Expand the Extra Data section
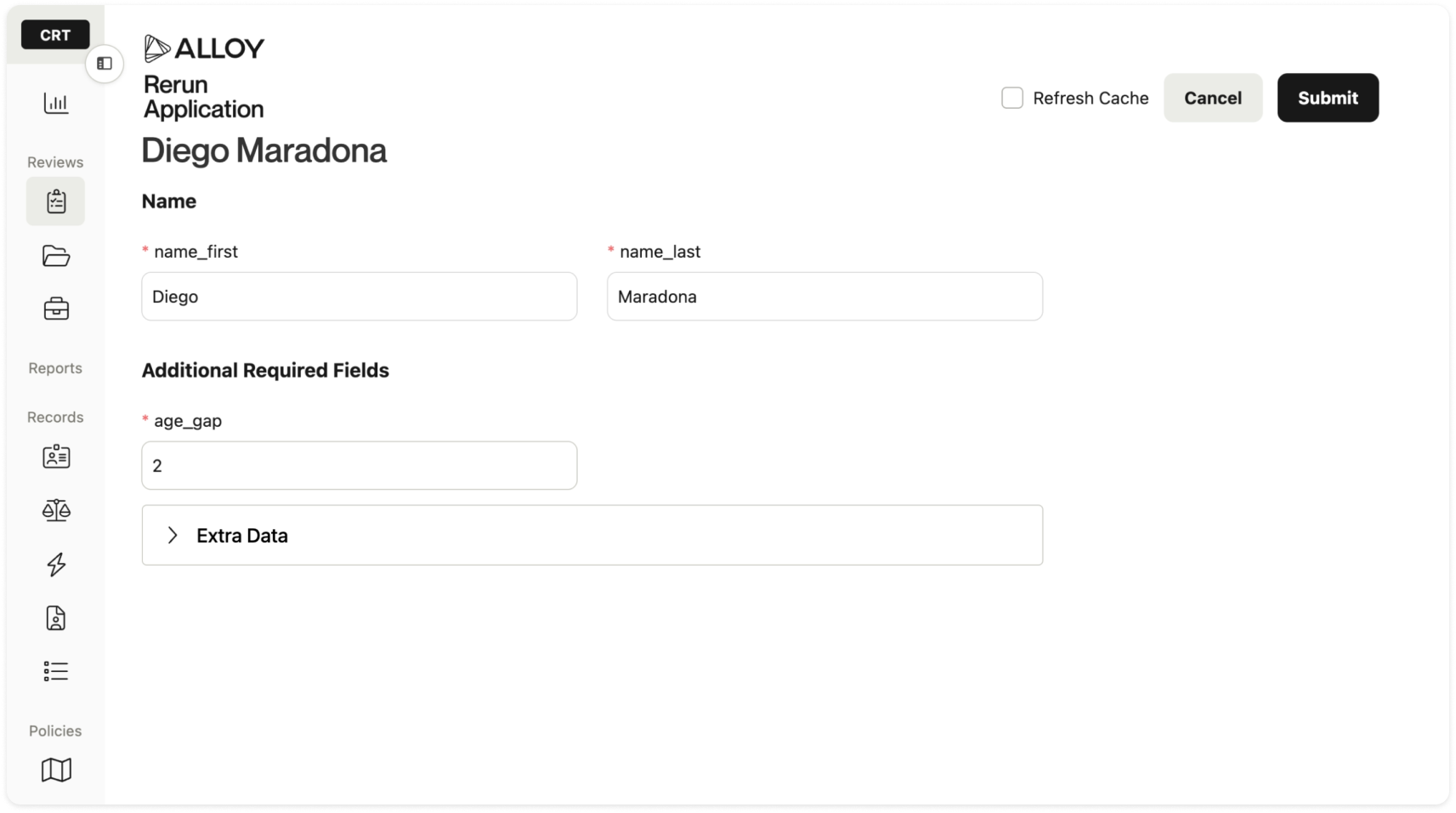This screenshot has width=1456, height=813. 592,535
